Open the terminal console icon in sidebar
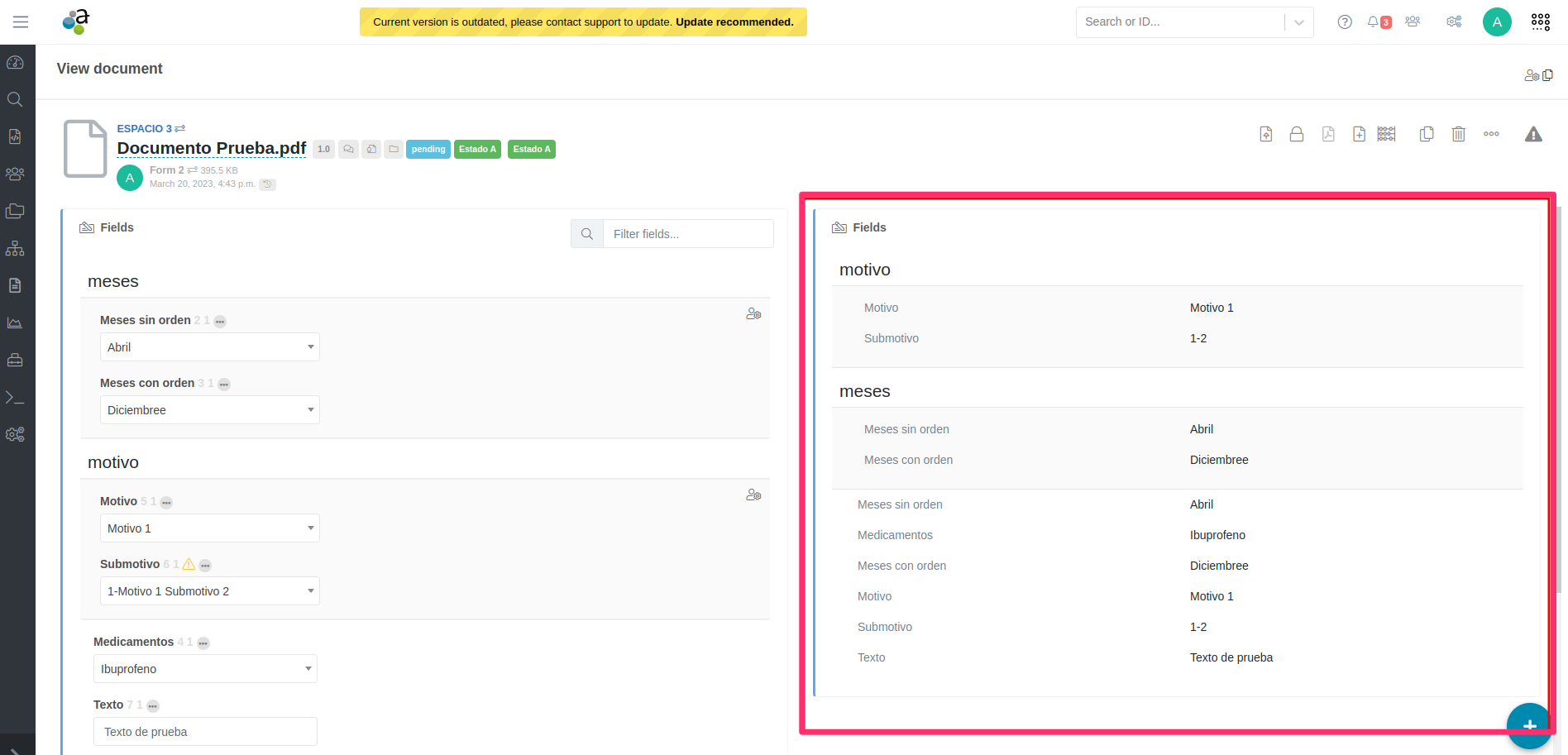1568x755 pixels. pos(15,398)
